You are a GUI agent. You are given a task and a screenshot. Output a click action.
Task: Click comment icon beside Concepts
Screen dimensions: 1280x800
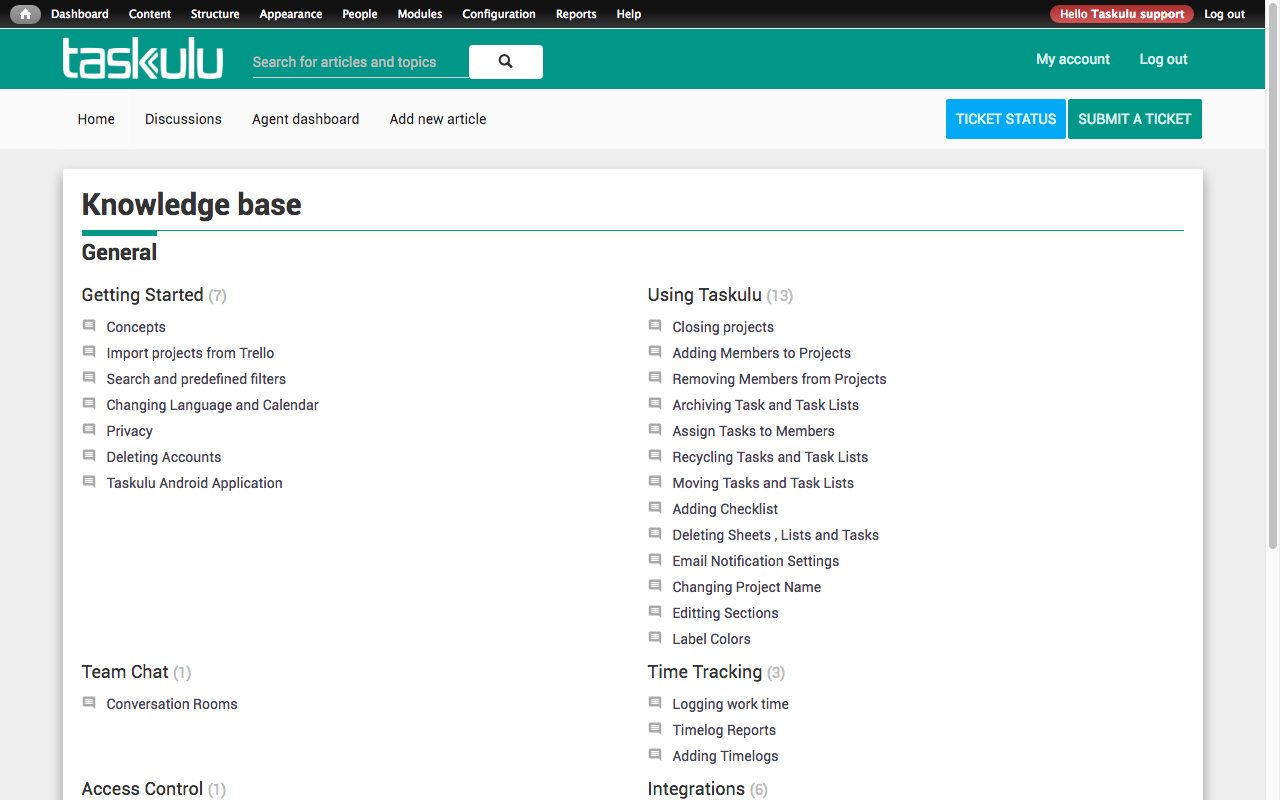[x=89, y=326]
